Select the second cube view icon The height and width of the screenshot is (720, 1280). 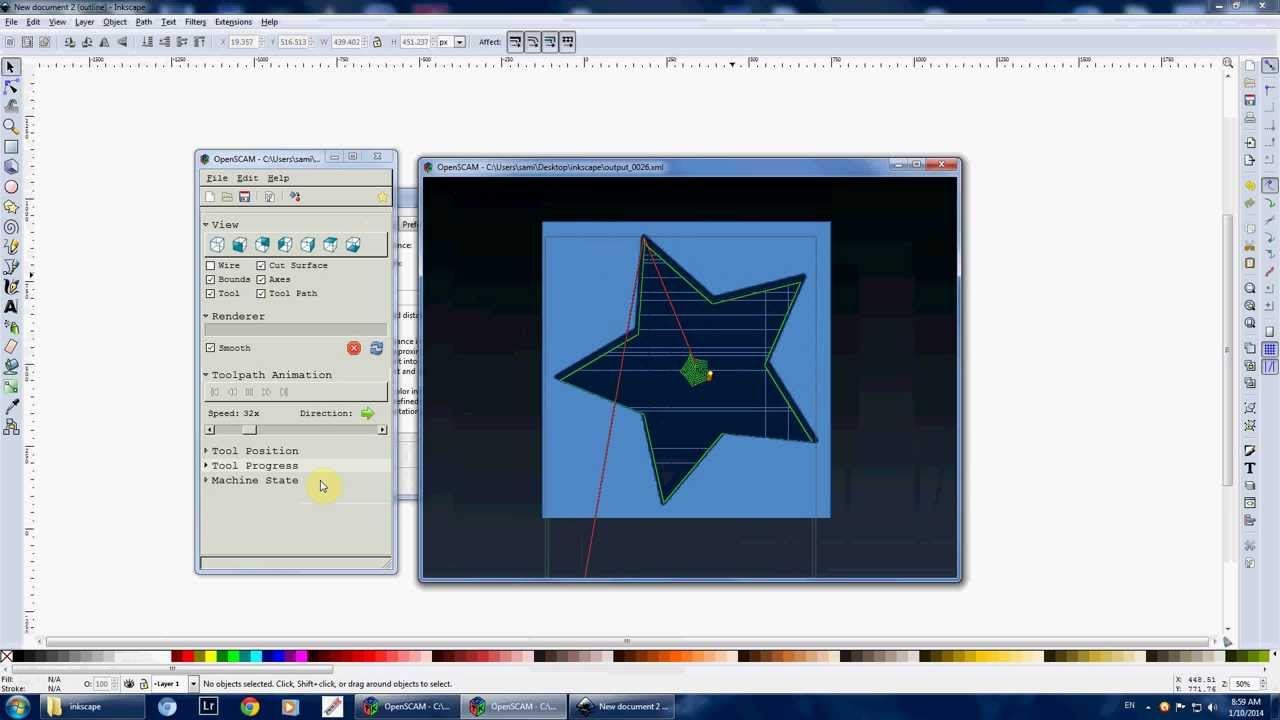pos(240,245)
